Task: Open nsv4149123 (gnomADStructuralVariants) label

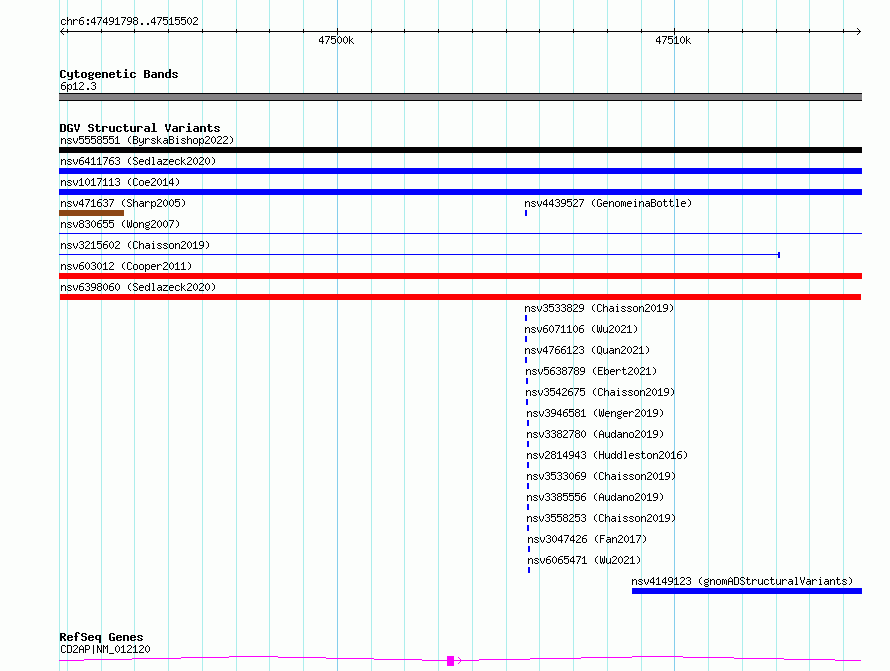Action: point(742,581)
